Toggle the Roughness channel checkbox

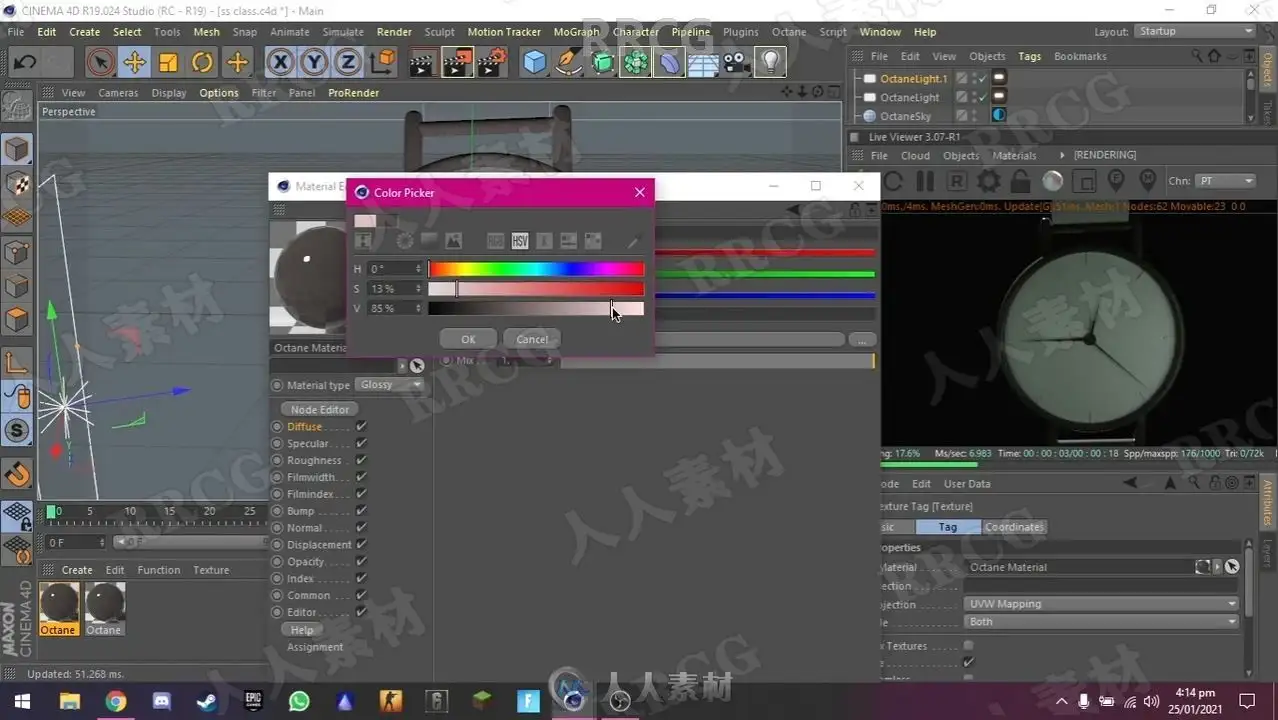[x=361, y=461]
